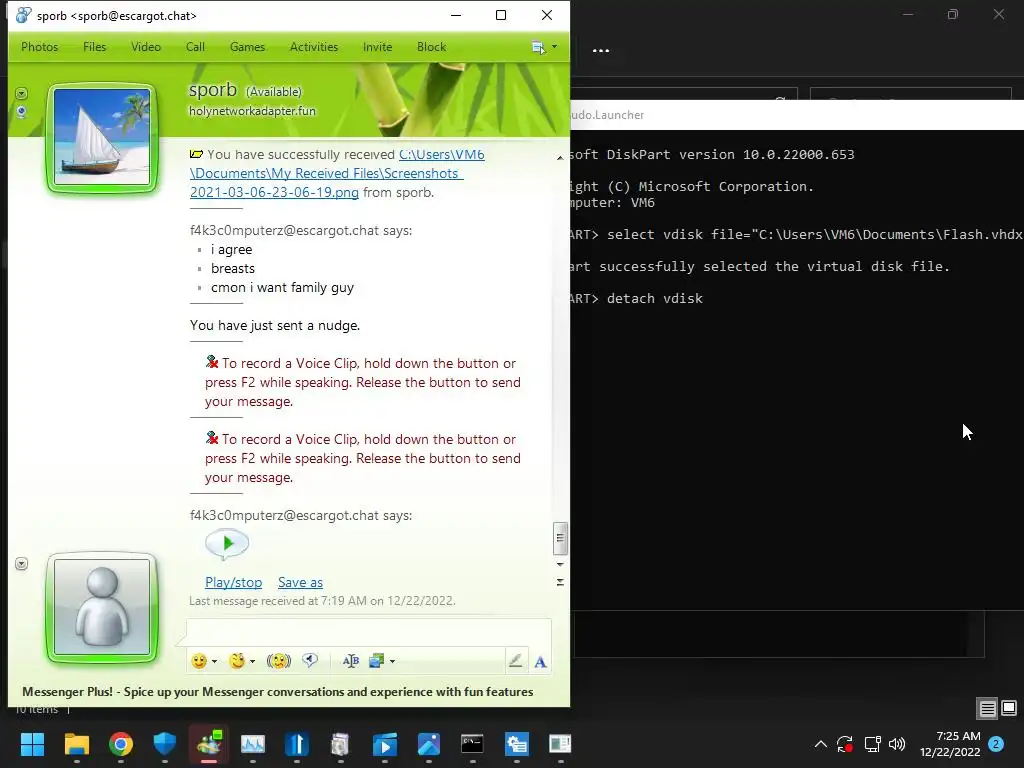The width and height of the screenshot is (1024, 768).
Task: Click the chat scrollbar up arrow
Action: [x=560, y=157]
